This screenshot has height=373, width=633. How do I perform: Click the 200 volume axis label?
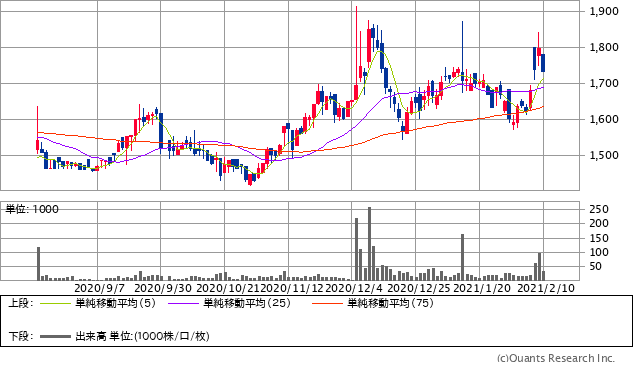coord(599,223)
